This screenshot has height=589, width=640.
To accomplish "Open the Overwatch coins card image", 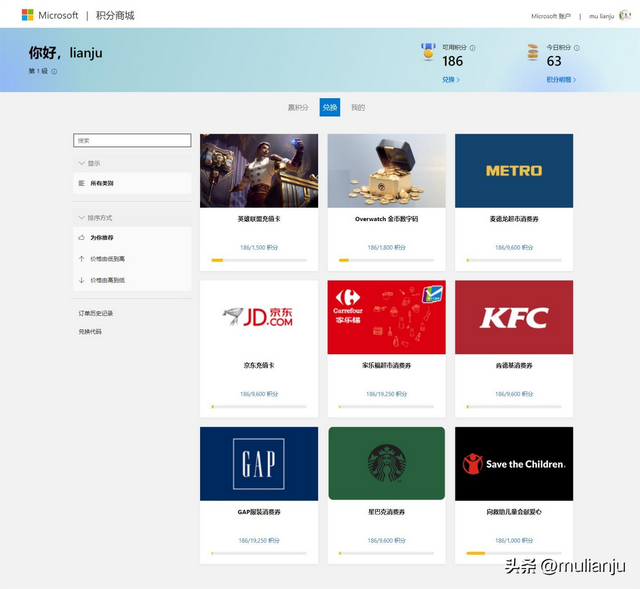I will click(x=387, y=171).
